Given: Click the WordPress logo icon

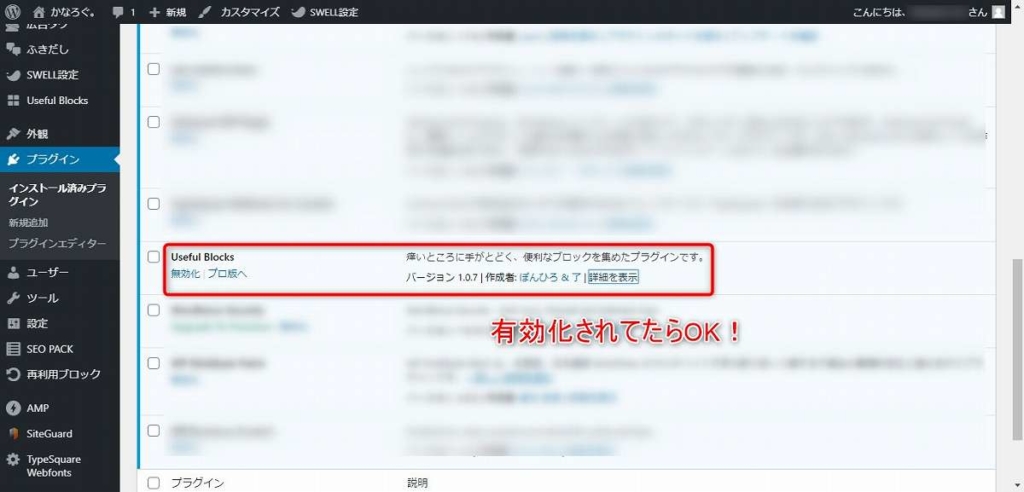Looking at the screenshot, I should click(13, 12).
